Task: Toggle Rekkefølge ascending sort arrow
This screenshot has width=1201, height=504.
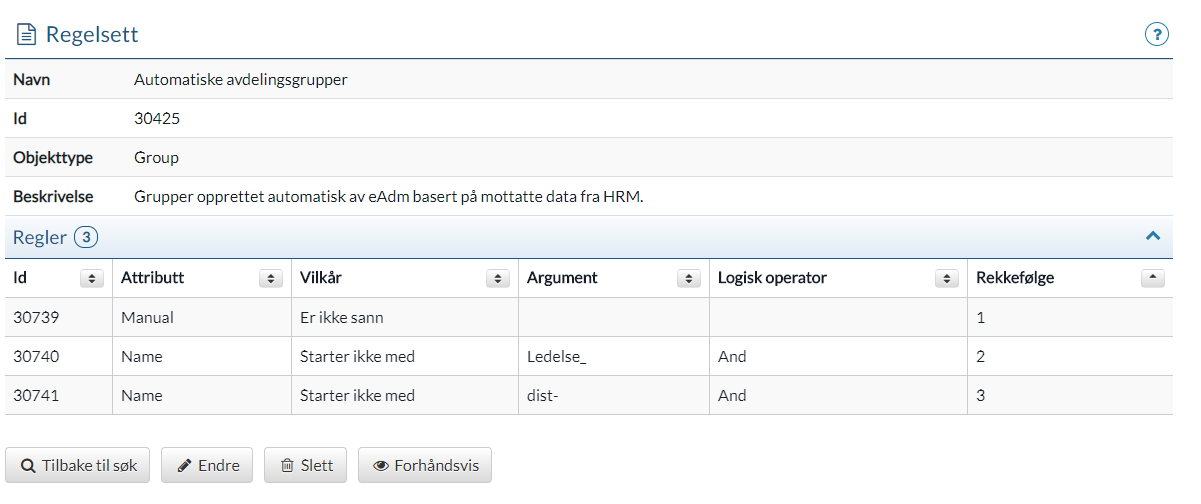Action: pos(1152,279)
